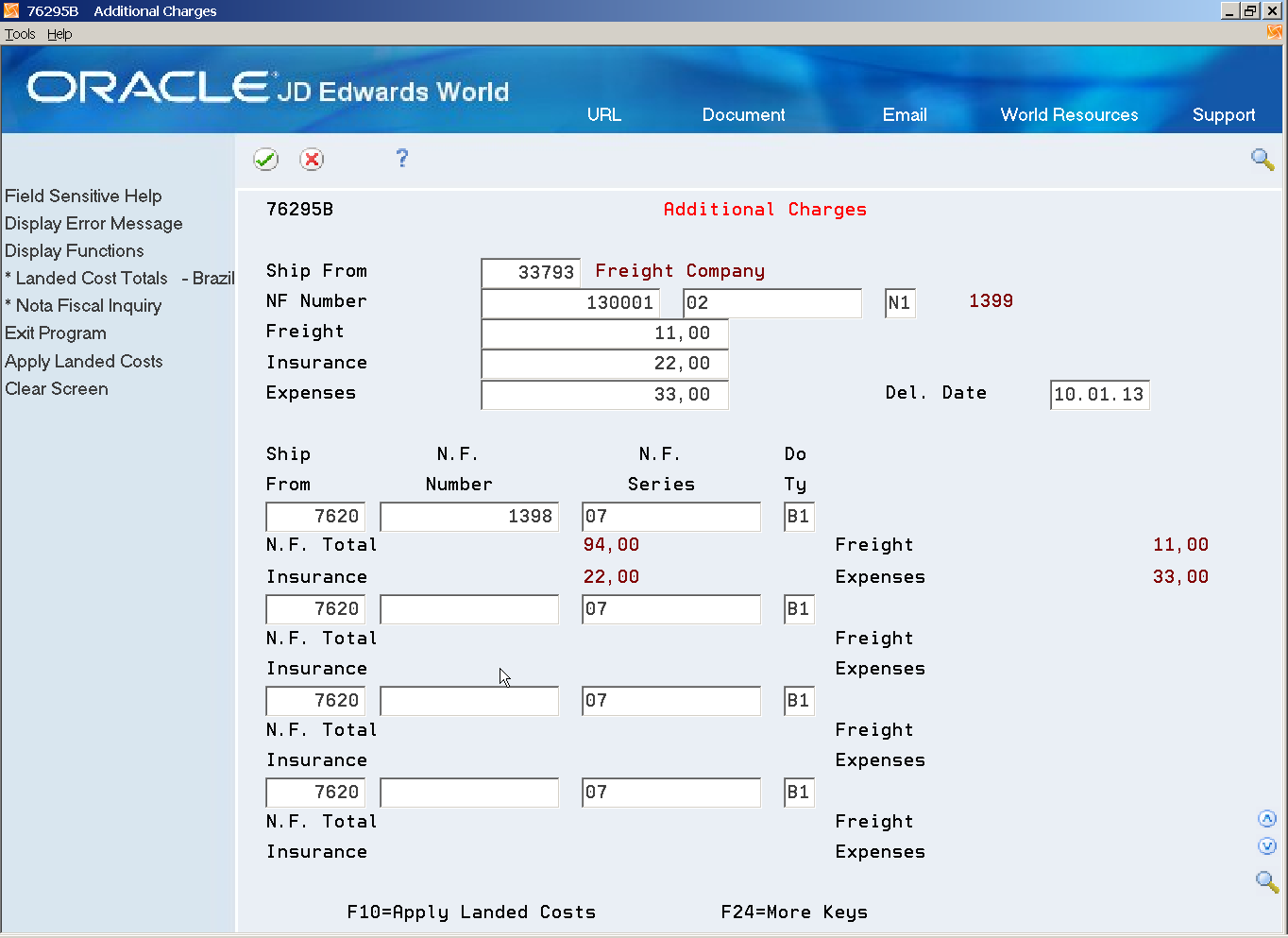The width and height of the screenshot is (1288, 938).
Task: Click the N.F. Total value 94,00
Action: pos(611,544)
